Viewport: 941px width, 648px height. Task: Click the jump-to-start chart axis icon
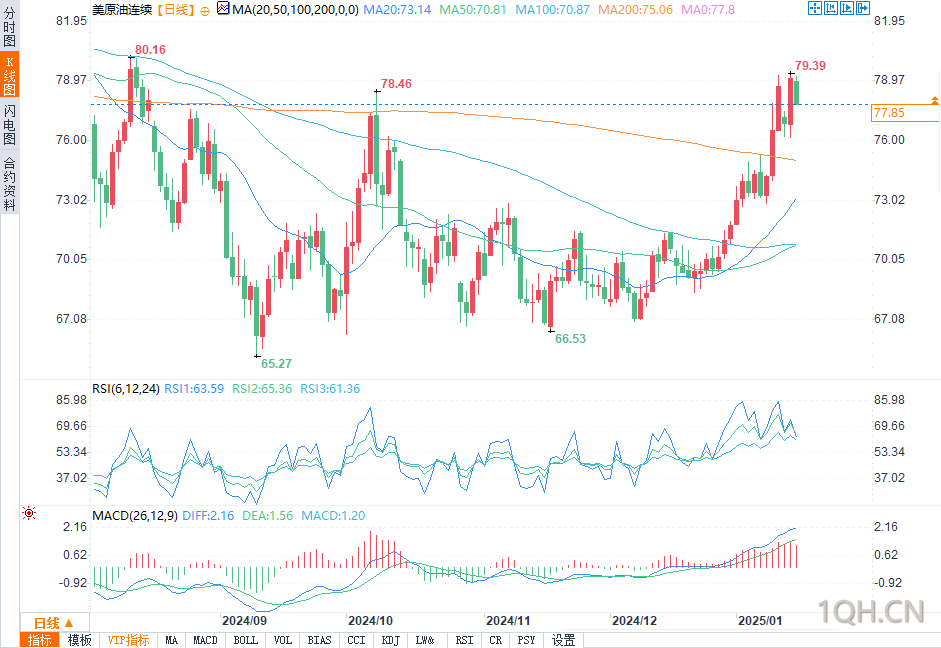pos(831,8)
